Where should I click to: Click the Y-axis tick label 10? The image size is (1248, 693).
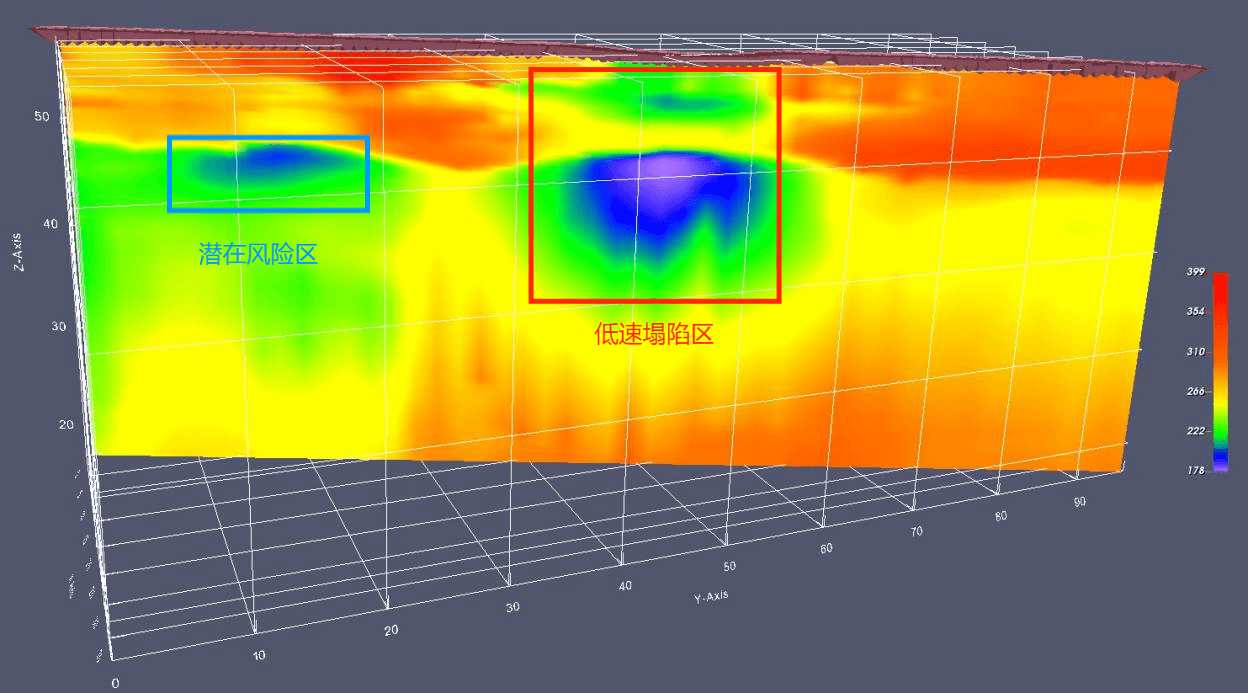coord(258,655)
